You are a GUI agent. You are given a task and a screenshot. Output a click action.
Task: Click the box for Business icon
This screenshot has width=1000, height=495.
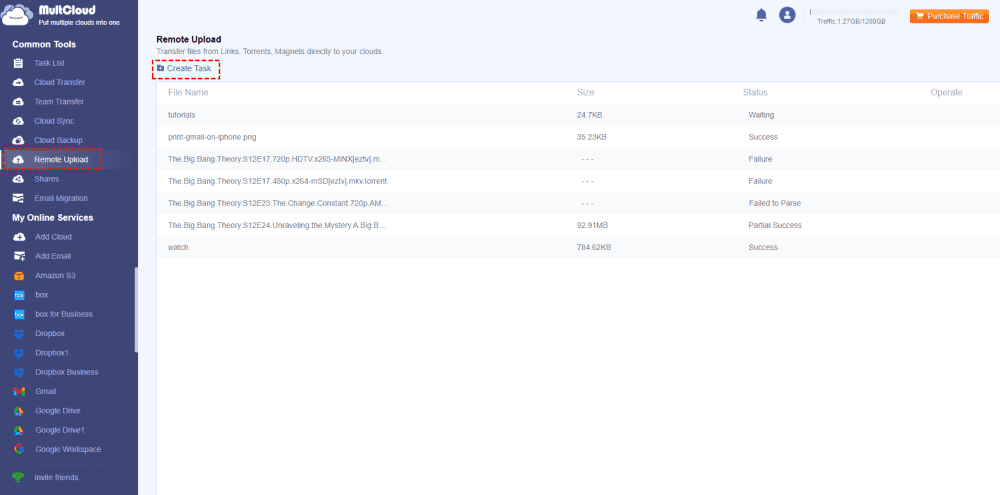(19, 314)
